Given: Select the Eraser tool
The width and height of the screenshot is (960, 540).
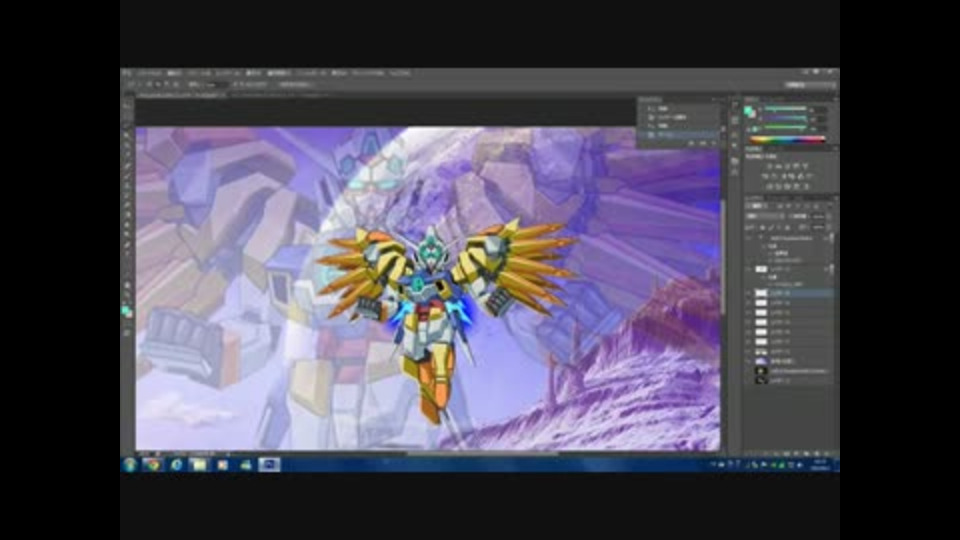Looking at the screenshot, I should point(127,205).
